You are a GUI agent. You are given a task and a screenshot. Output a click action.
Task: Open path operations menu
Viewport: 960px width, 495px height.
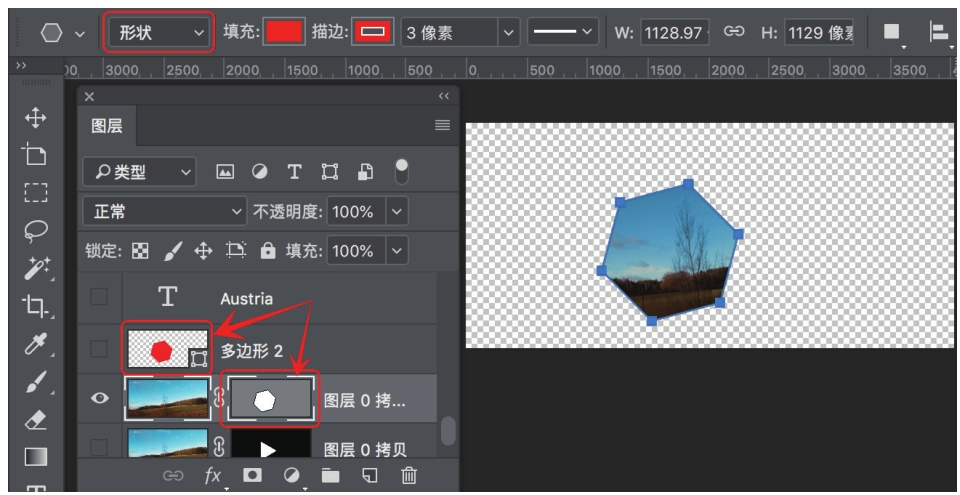point(893,33)
